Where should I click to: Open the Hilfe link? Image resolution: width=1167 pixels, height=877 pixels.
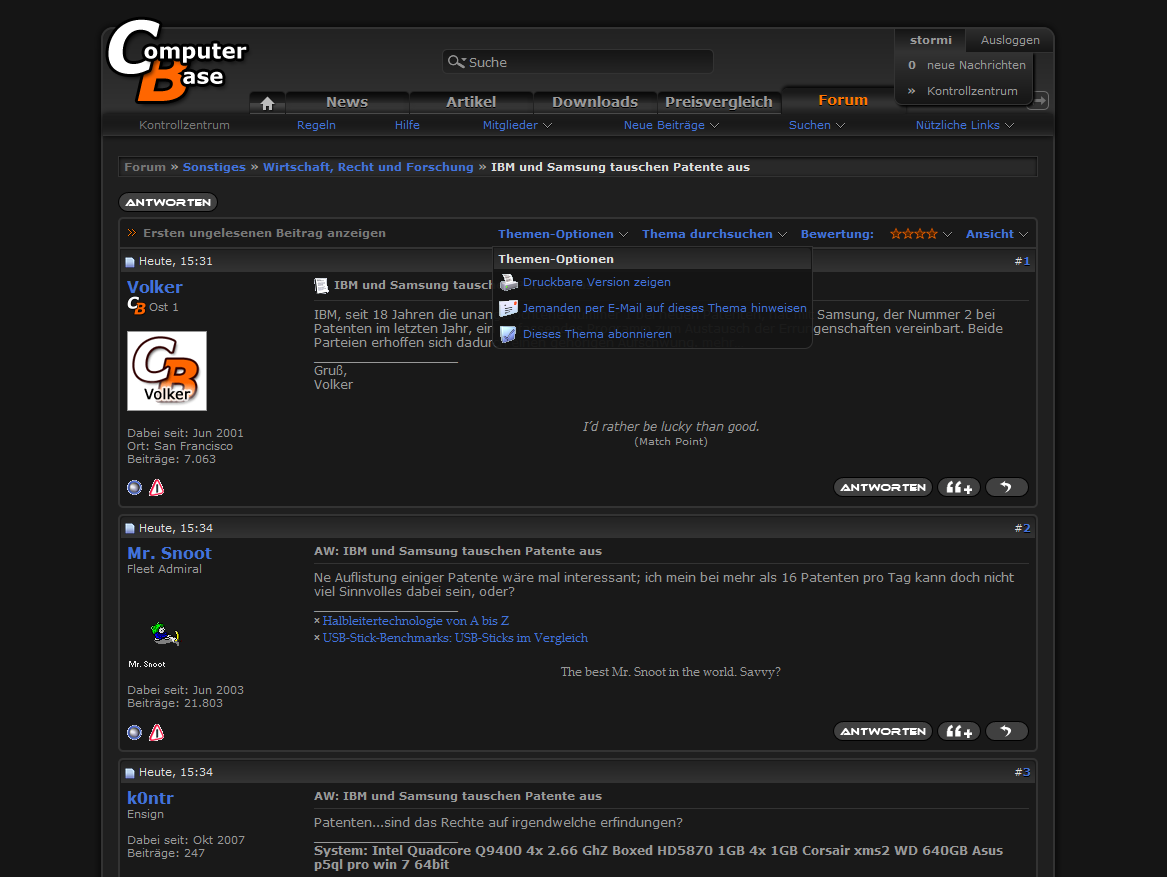point(407,125)
